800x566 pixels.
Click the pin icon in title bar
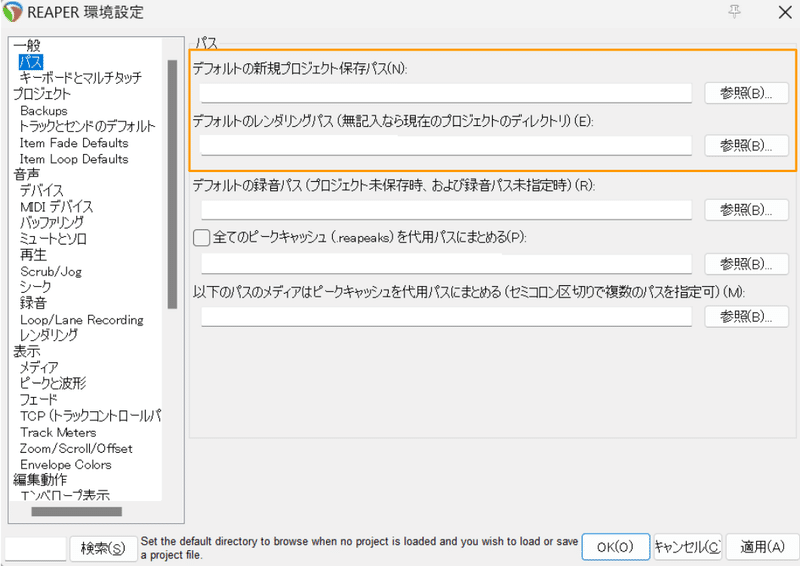tap(734, 11)
